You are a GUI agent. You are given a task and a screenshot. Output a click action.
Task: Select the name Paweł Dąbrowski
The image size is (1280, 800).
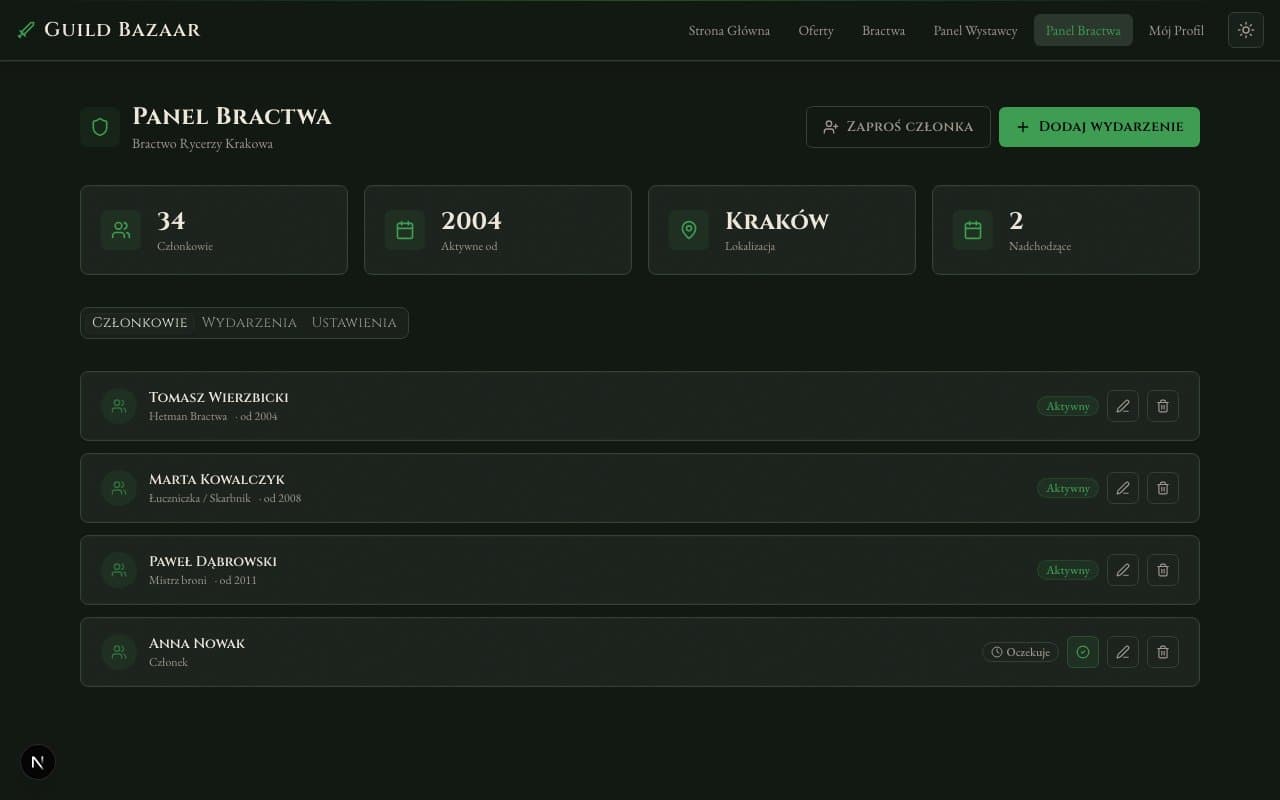pos(213,561)
